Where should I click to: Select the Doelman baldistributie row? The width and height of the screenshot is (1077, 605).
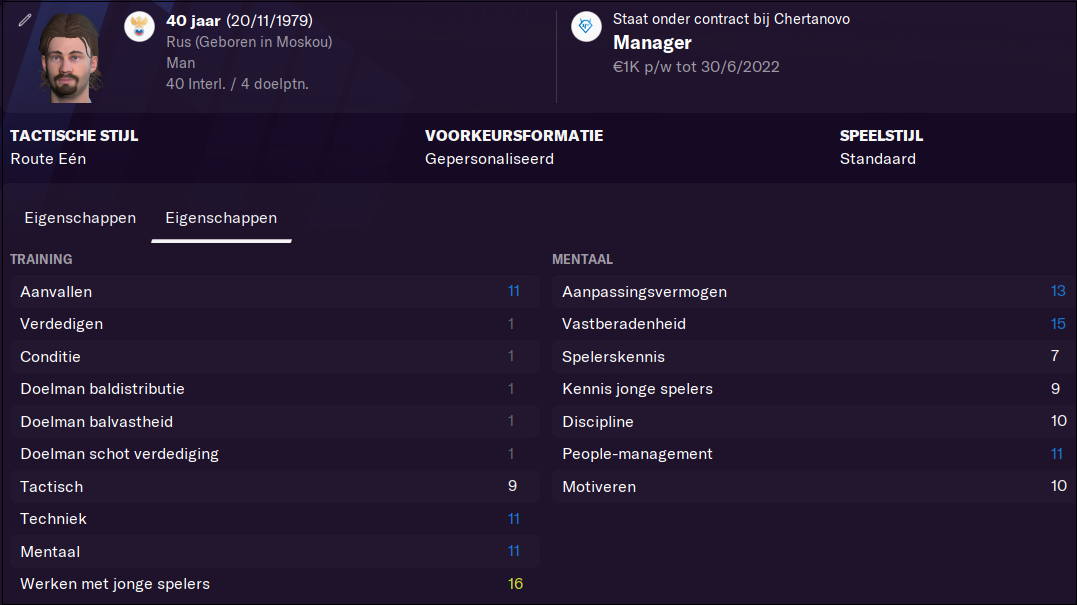[x=275, y=389]
